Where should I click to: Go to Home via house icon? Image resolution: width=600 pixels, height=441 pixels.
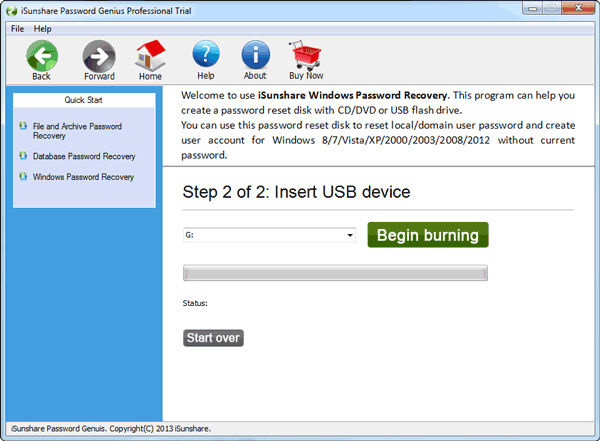pyautogui.click(x=150, y=56)
